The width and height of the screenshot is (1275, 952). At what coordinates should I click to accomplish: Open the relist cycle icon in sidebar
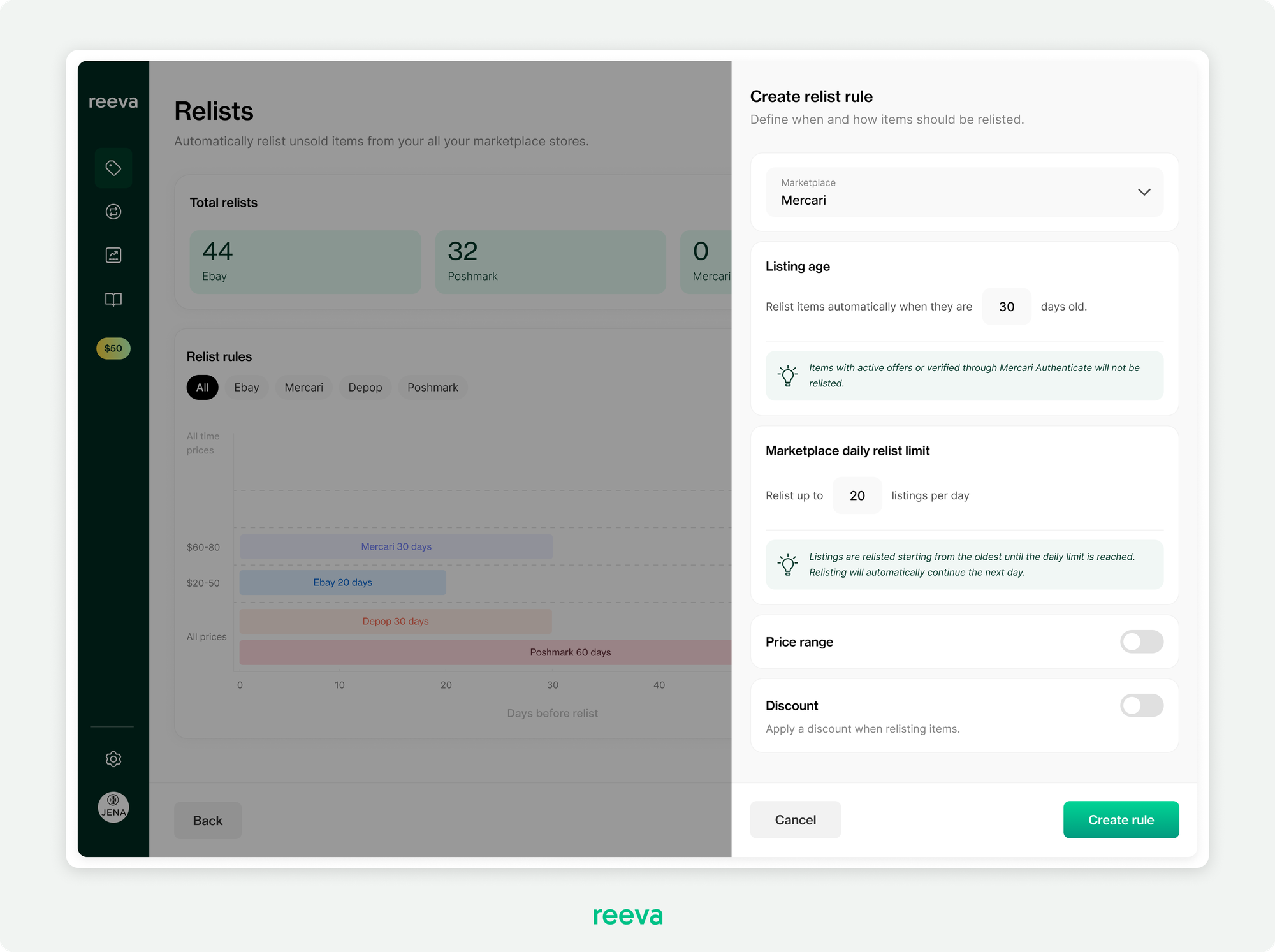(x=113, y=212)
